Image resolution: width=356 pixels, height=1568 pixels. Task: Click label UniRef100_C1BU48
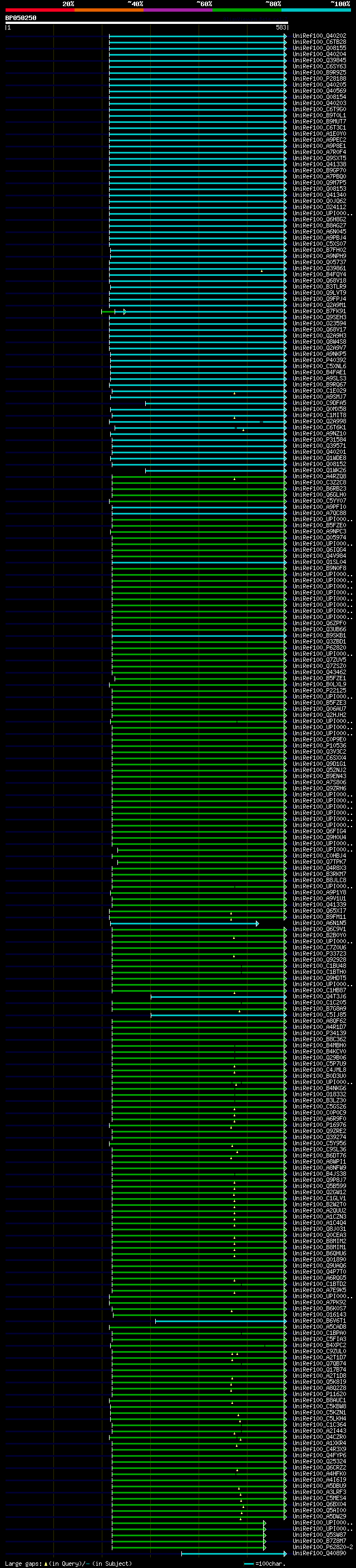[x=319, y=966]
